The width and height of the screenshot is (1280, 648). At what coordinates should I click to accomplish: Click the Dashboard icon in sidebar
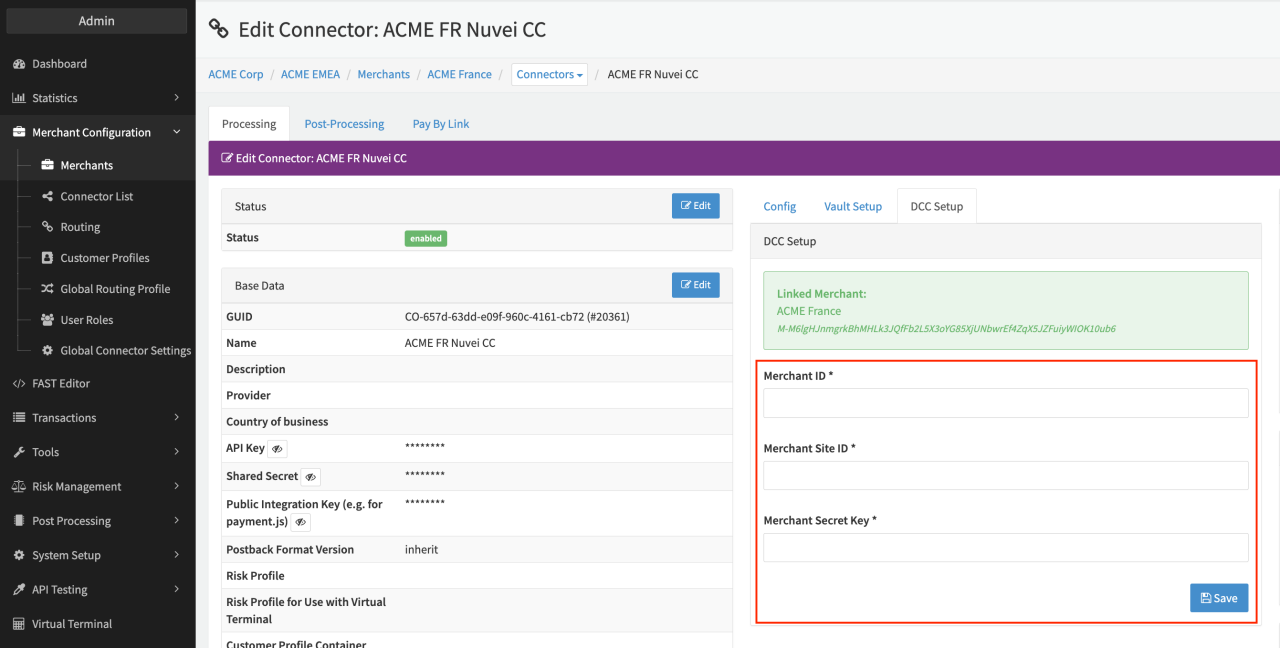18,64
